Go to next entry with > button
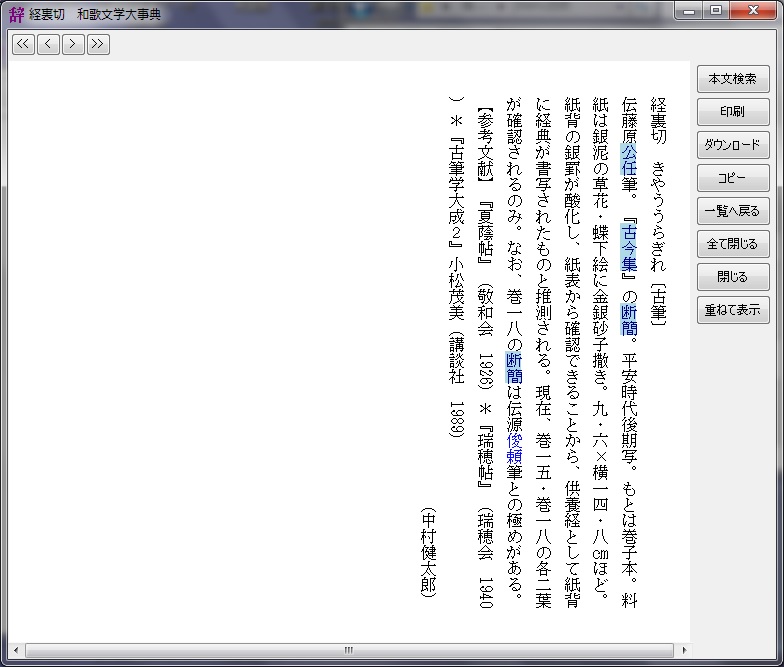This screenshot has height=667, width=784. (73, 44)
